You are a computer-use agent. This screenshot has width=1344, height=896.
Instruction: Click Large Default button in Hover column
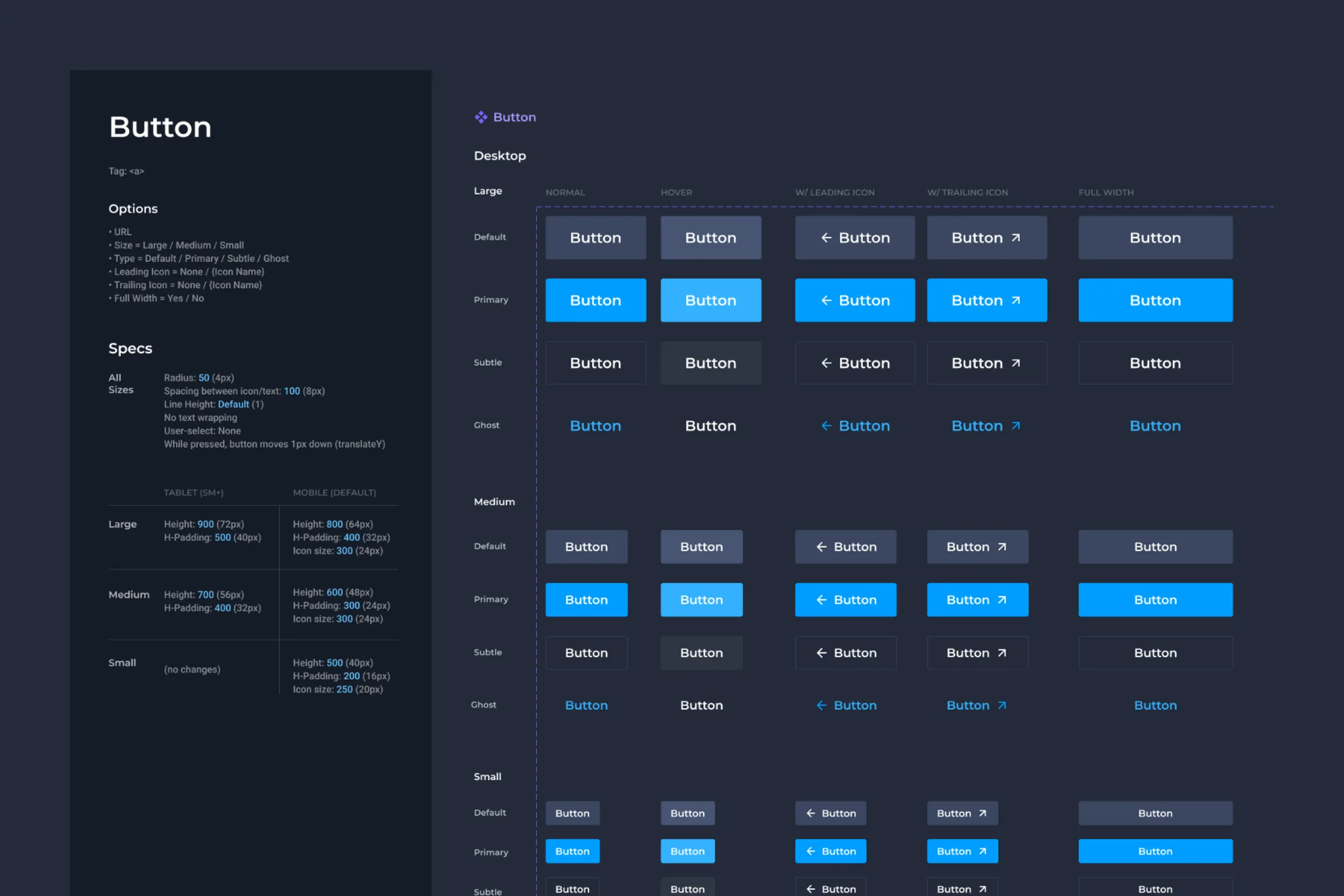click(710, 238)
